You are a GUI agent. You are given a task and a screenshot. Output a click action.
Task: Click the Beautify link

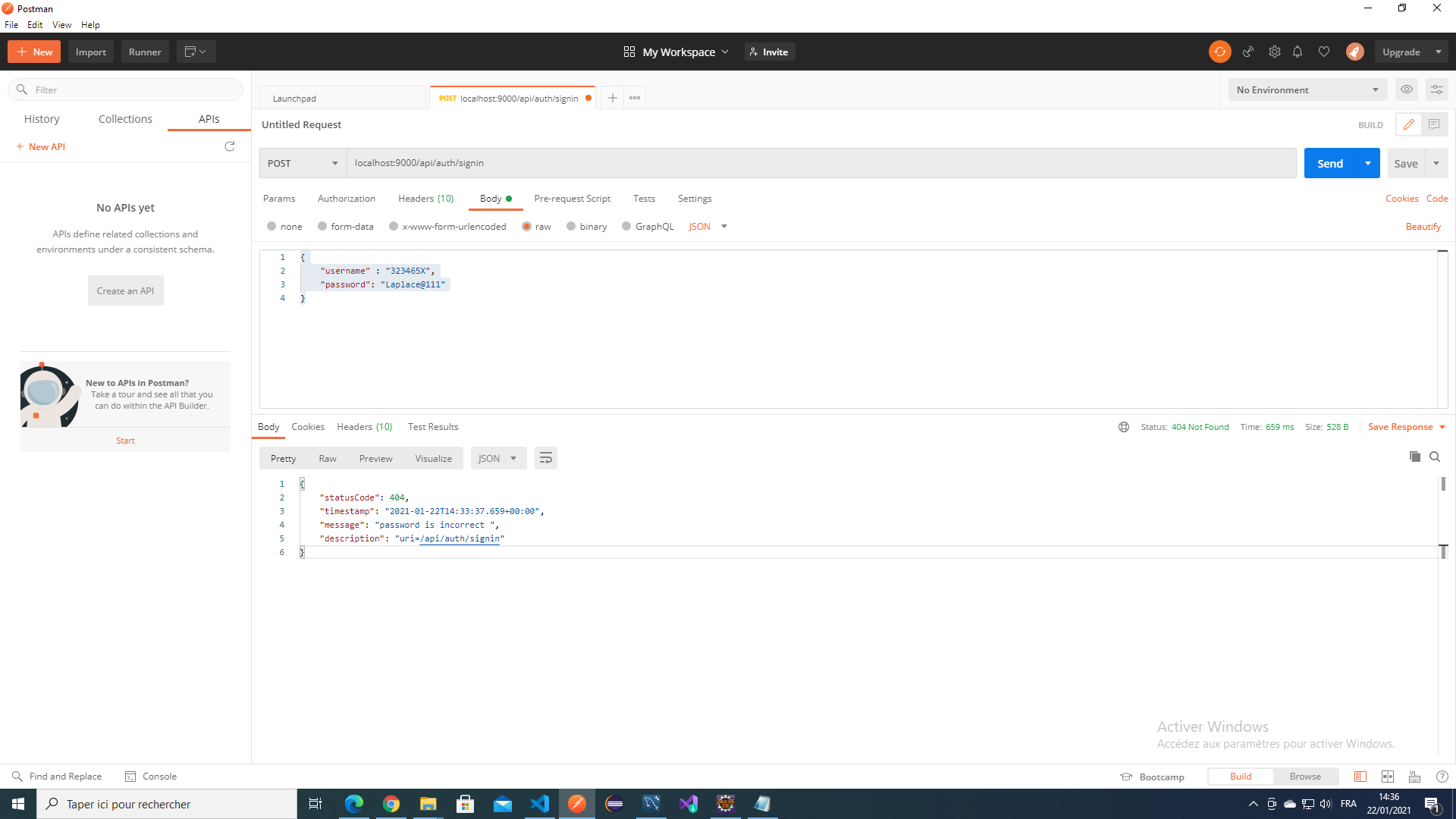1423,227
